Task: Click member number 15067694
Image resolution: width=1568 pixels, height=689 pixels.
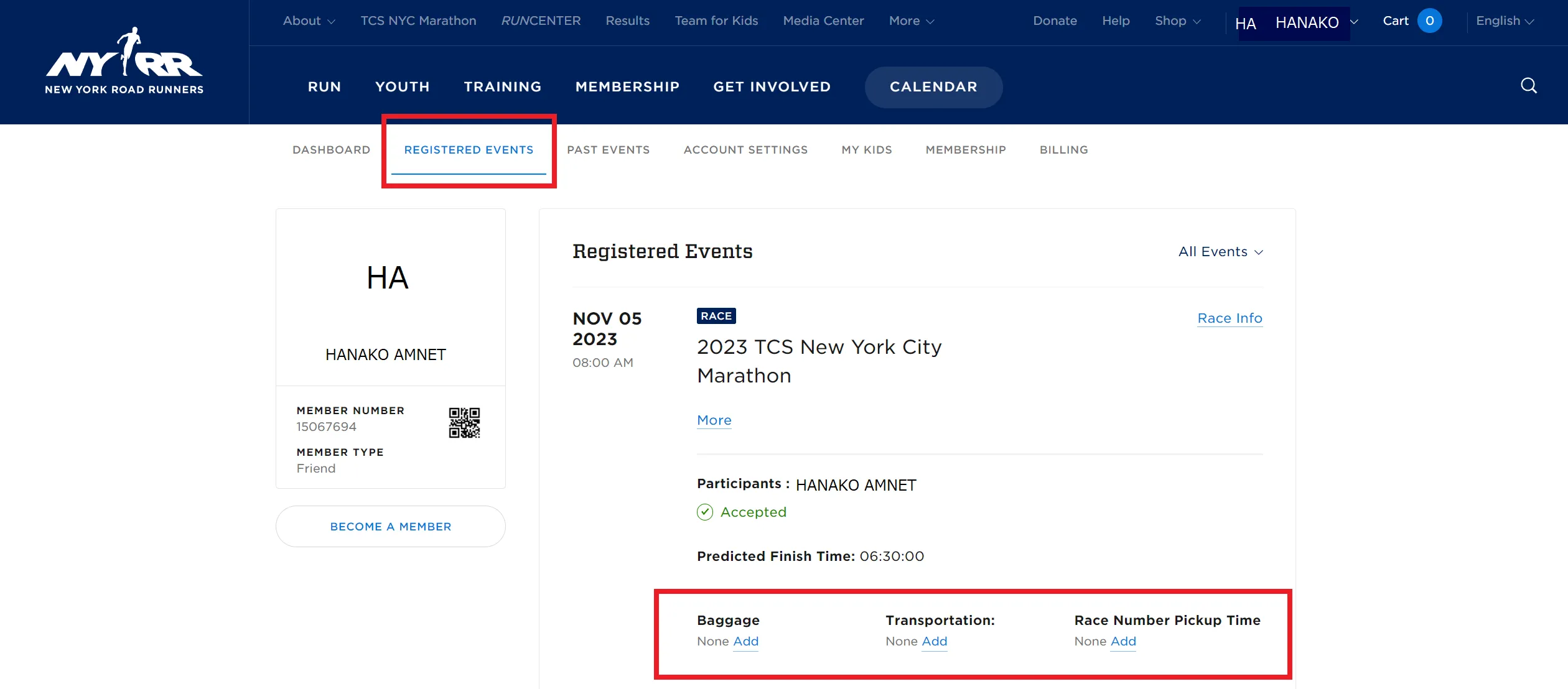Action: (326, 427)
